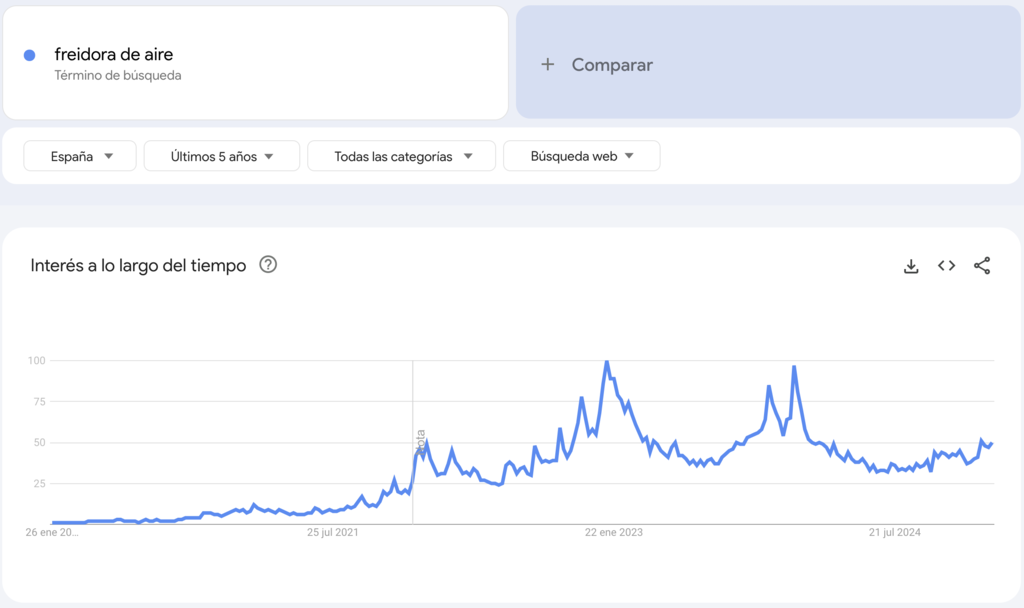Open the "Todas las categorías" dropdown
Screen dimensions: 1024x608
point(401,155)
